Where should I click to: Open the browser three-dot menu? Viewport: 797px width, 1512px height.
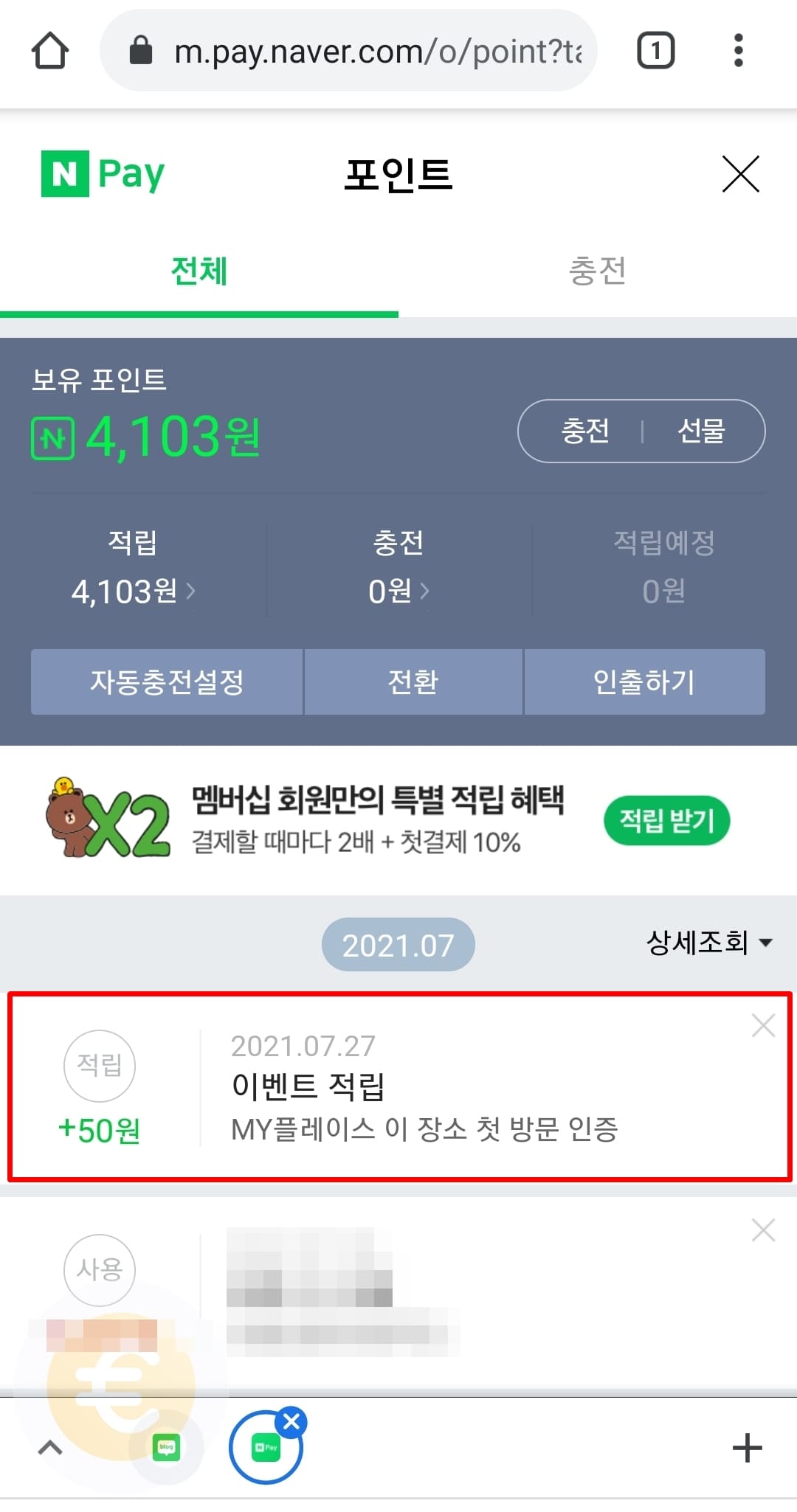[738, 51]
